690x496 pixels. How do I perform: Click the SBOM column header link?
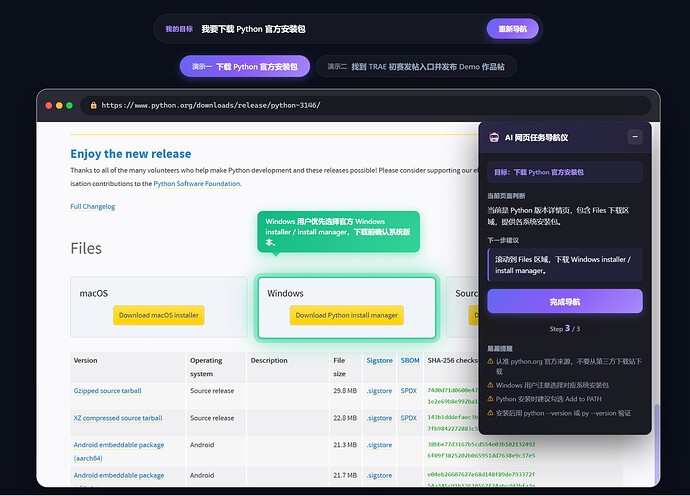[410, 360]
